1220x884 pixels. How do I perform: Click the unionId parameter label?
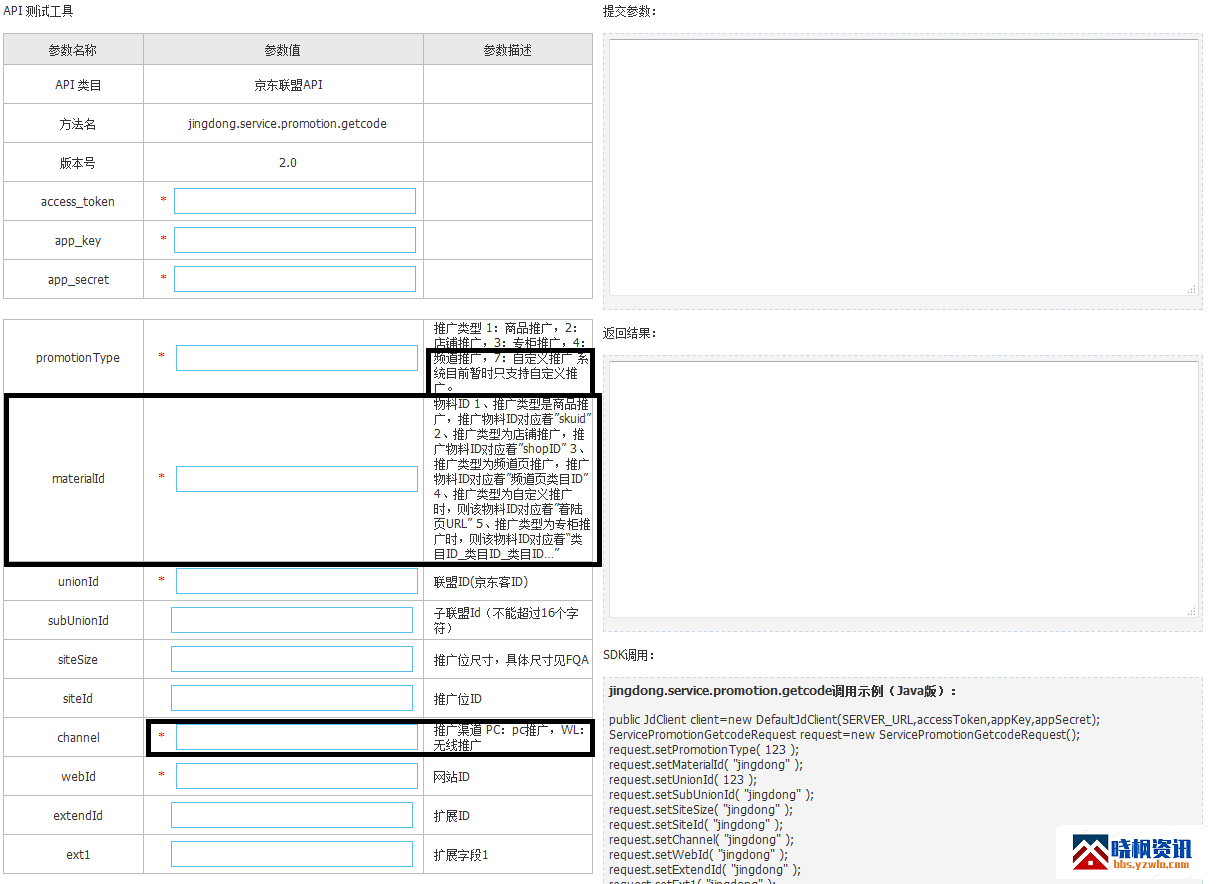click(78, 582)
